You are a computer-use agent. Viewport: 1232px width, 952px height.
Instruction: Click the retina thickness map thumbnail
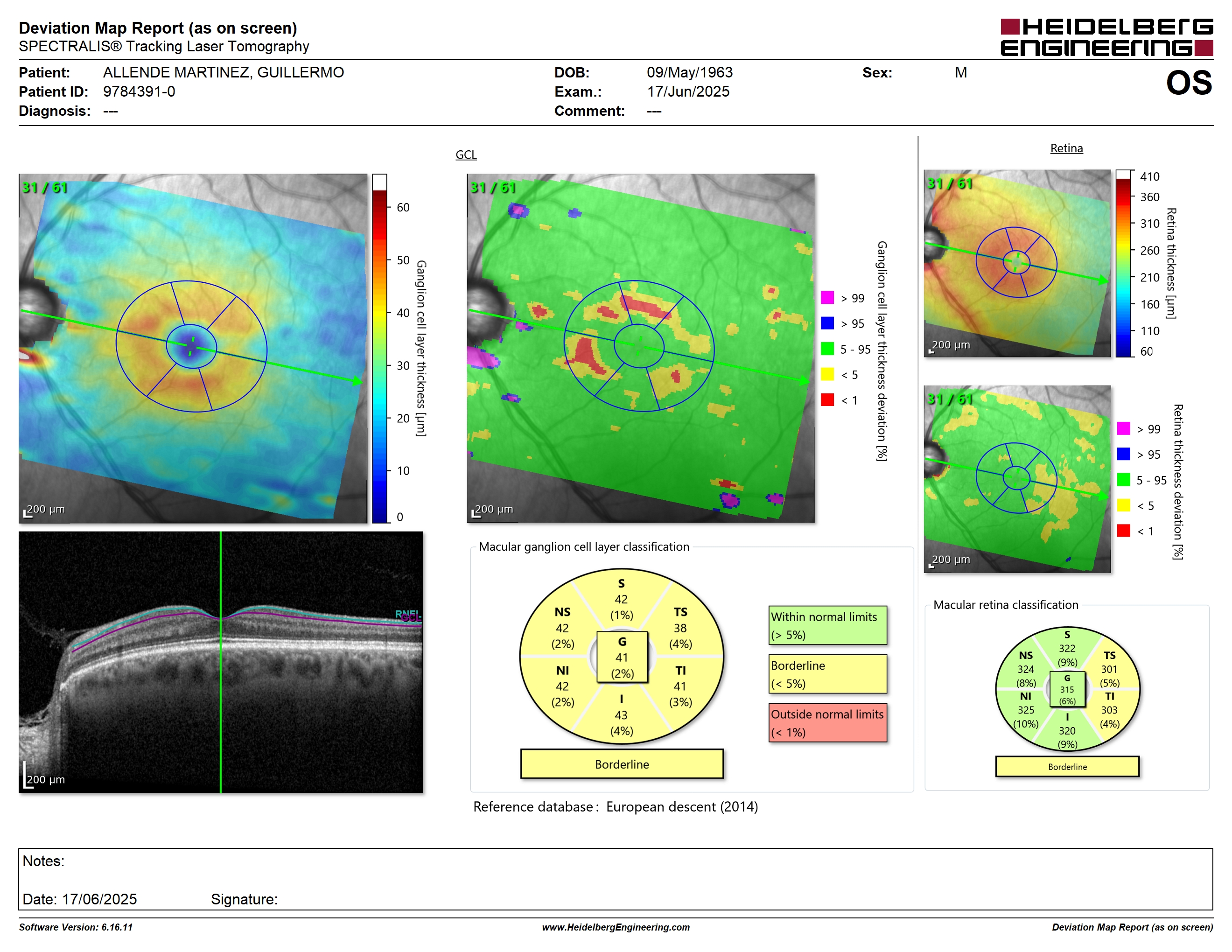tap(1017, 263)
